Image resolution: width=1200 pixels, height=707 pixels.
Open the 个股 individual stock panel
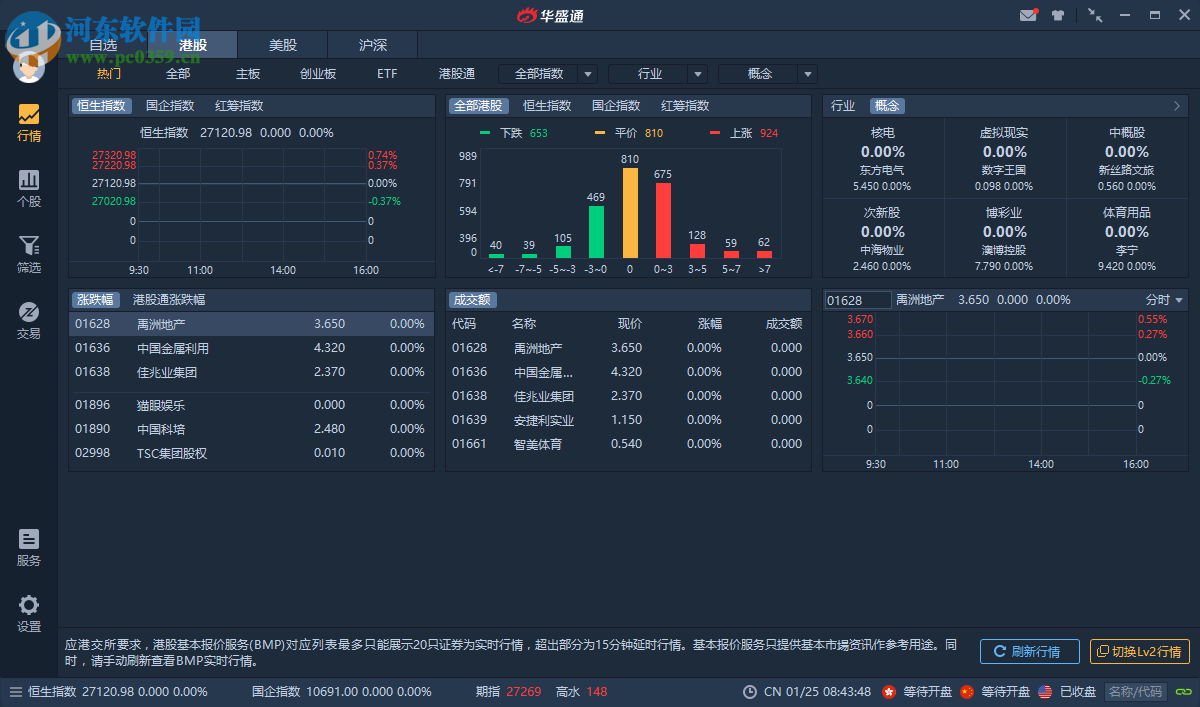(x=28, y=188)
